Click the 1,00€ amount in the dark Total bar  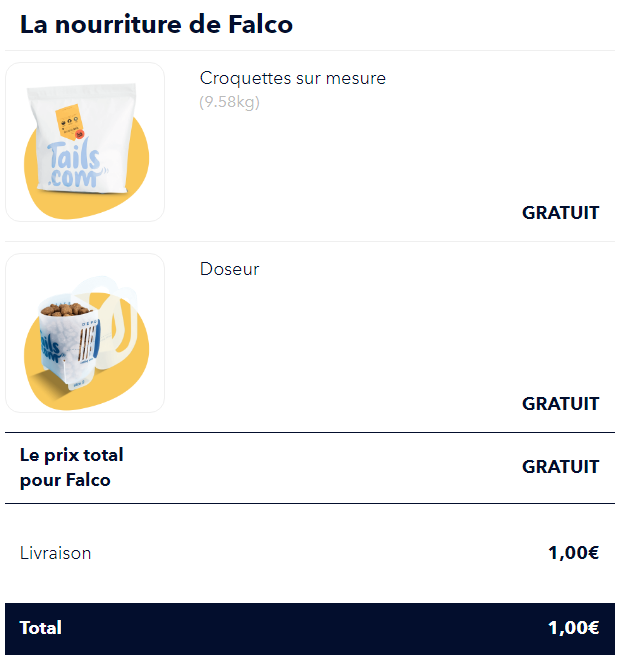pyautogui.click(x=573, y=628)
